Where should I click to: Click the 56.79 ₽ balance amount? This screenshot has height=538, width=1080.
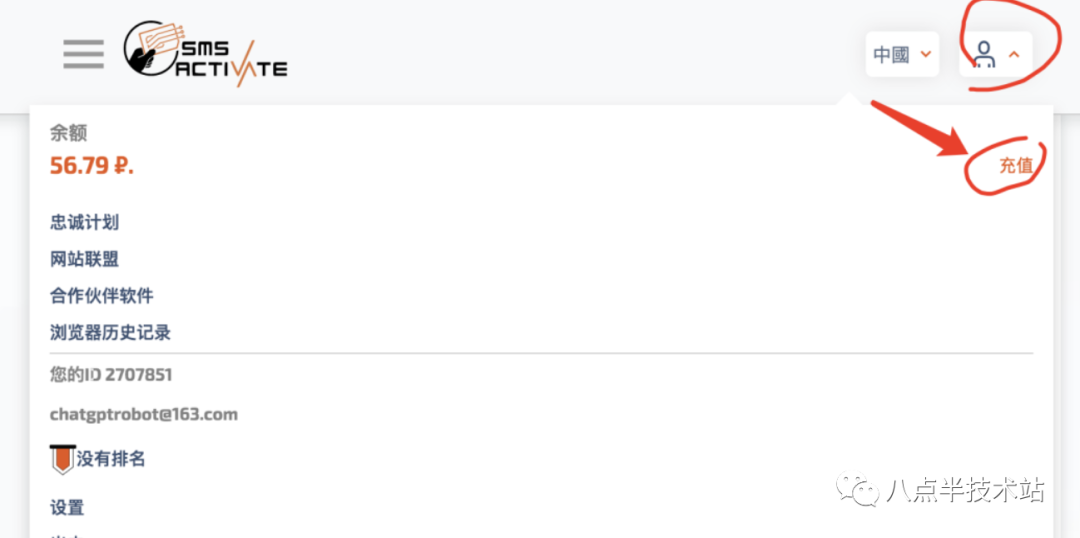click(91, 166)
